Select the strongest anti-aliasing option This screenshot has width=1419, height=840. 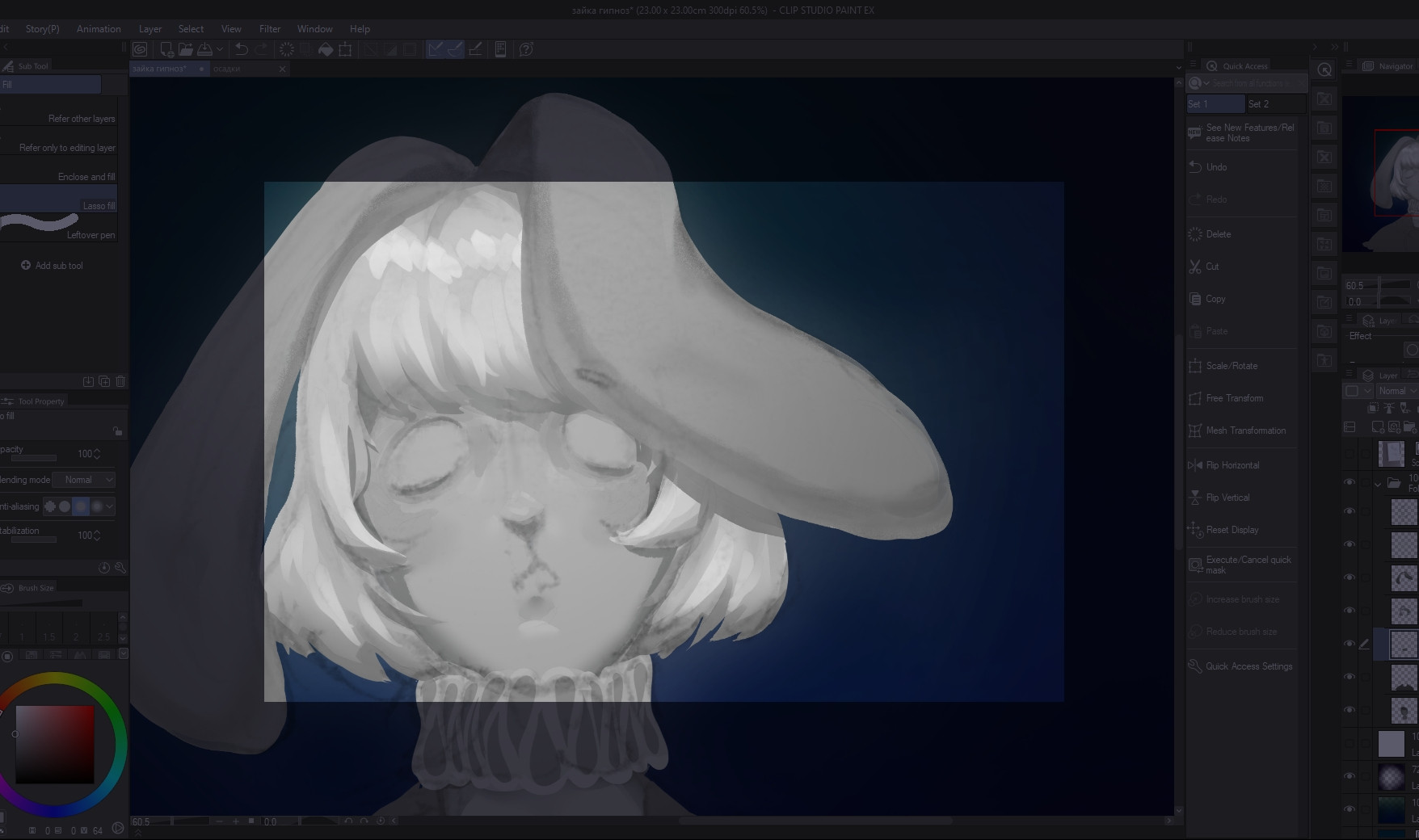tap(97, 506)
